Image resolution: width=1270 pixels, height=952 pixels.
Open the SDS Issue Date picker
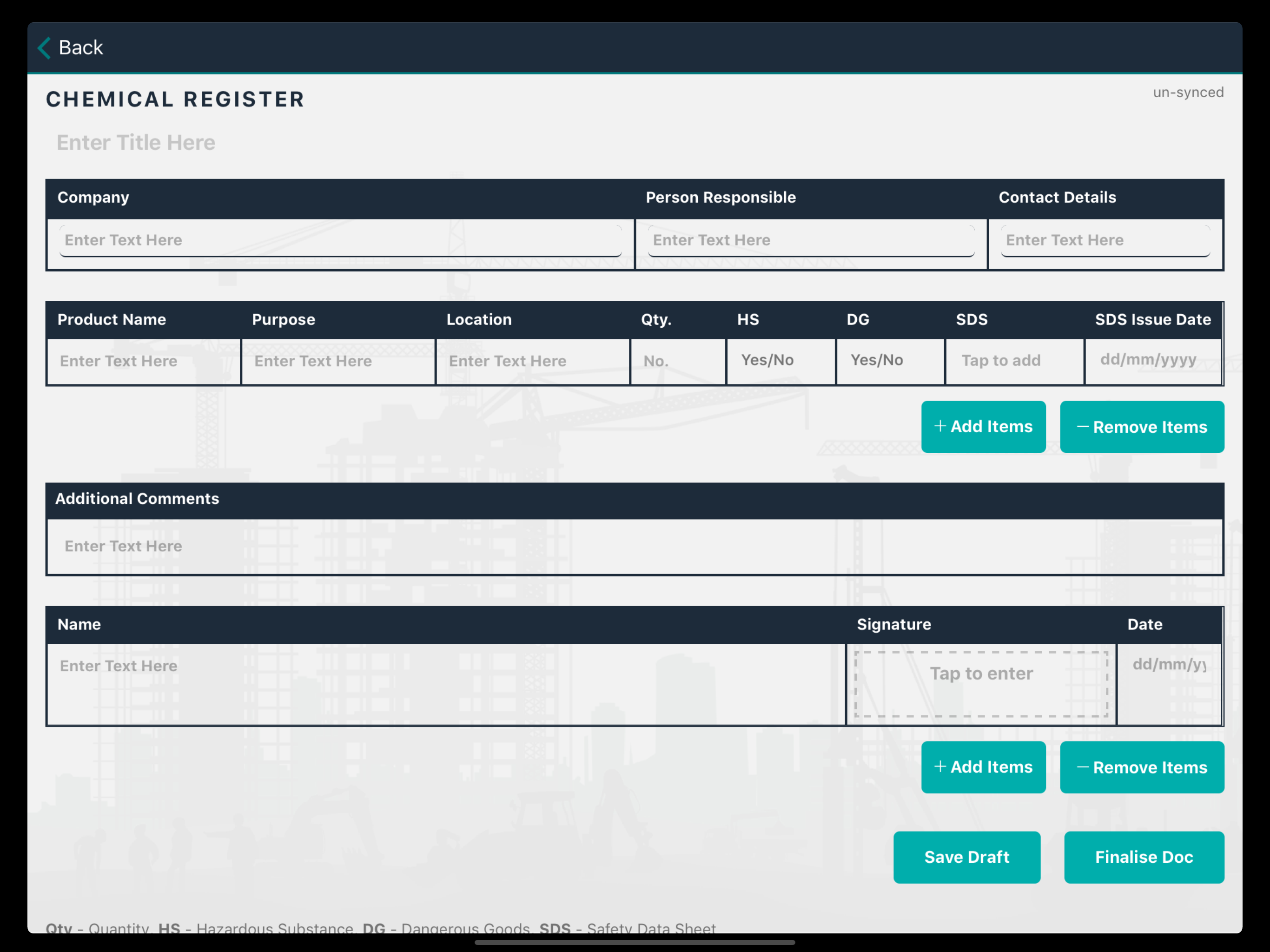(1153, 361)
